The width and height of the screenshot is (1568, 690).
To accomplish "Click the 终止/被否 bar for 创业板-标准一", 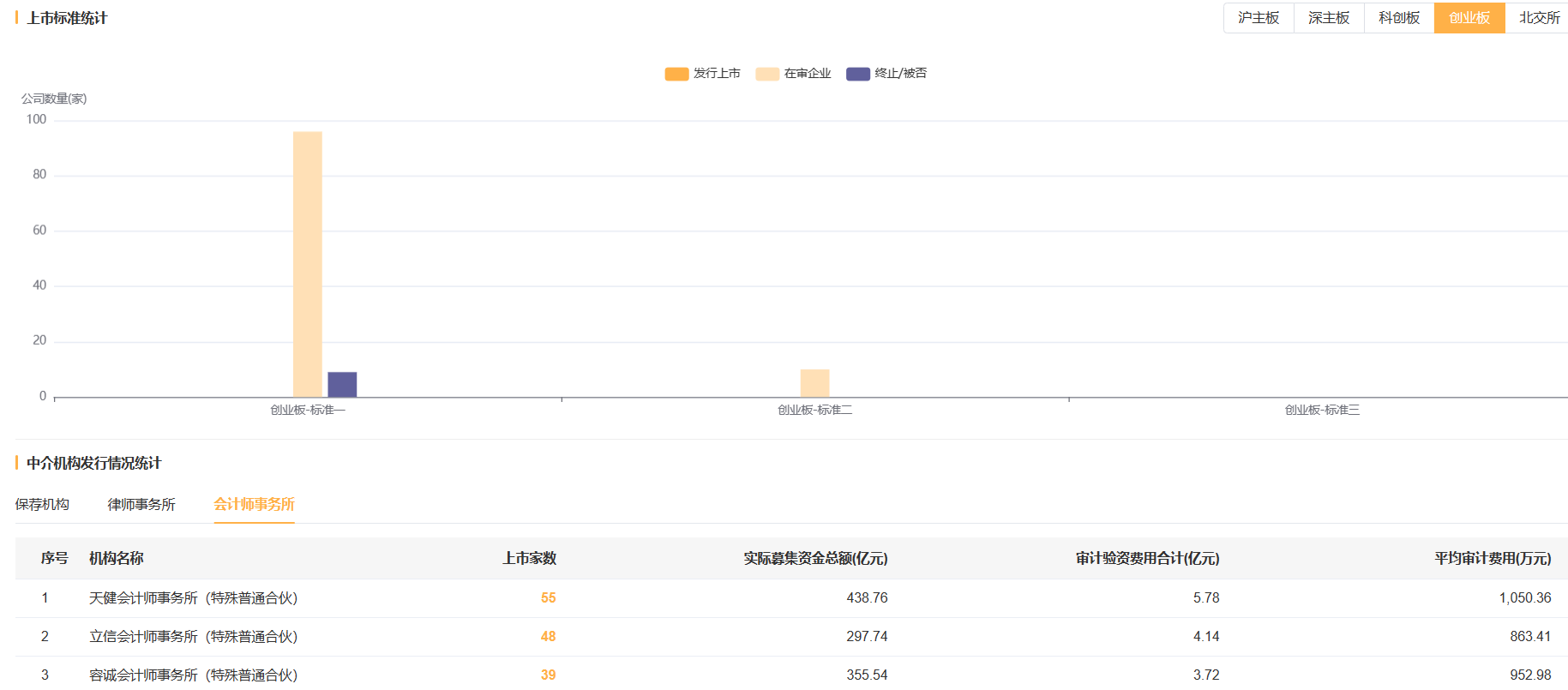I will [x=342, y=384].
